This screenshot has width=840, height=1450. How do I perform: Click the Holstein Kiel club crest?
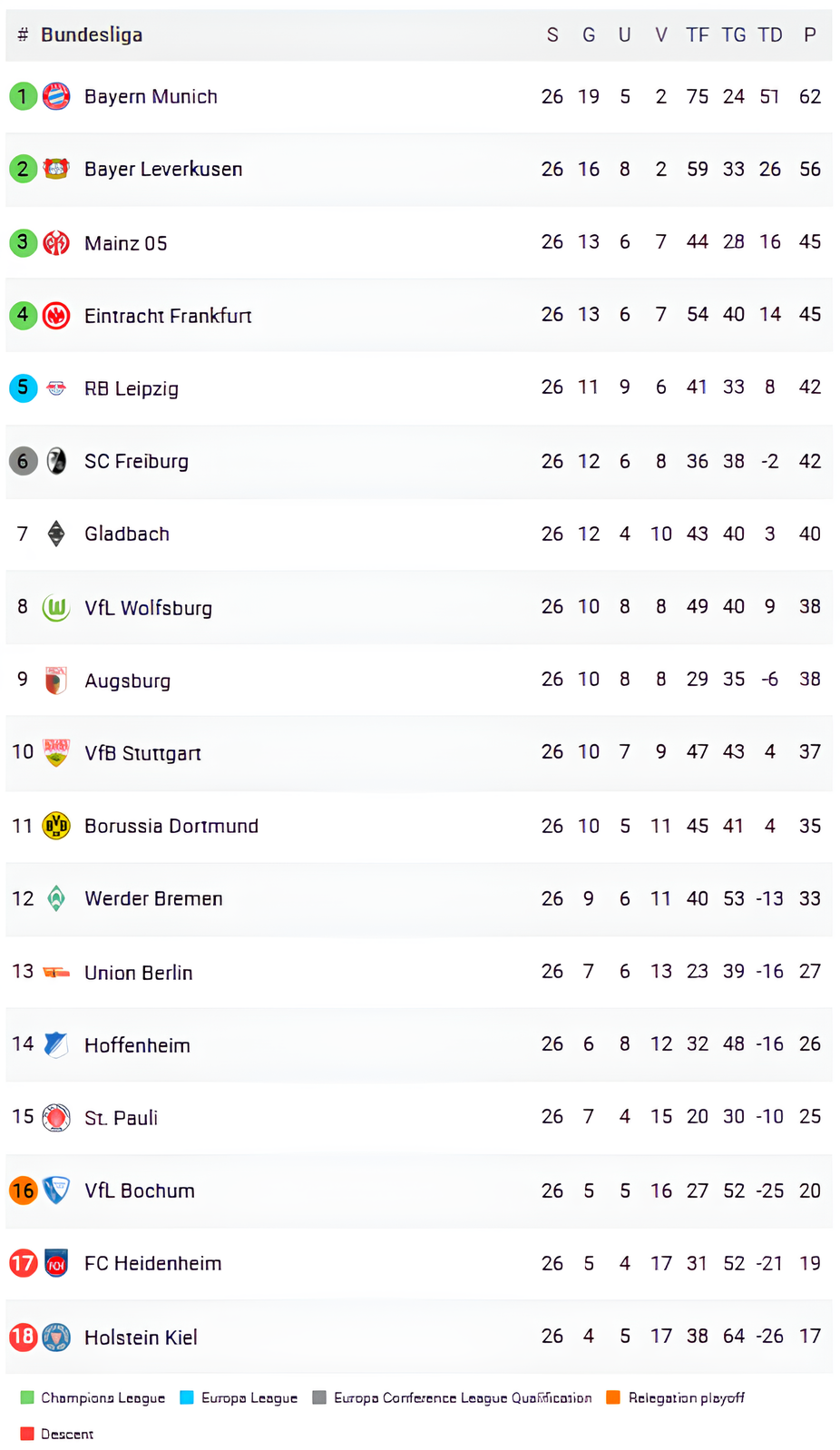click(x=56, y=1337)
